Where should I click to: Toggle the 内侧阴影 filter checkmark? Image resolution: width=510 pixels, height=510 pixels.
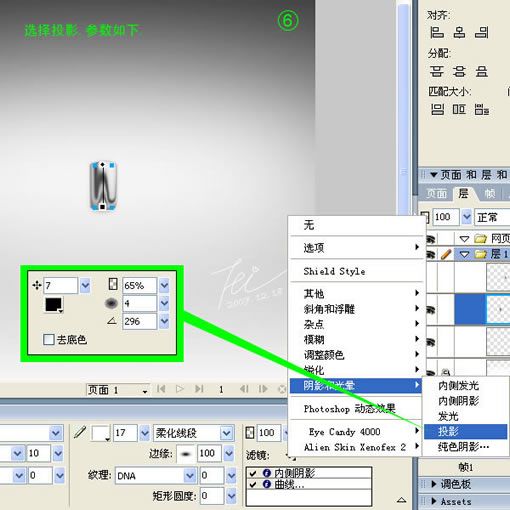(253, 473)
